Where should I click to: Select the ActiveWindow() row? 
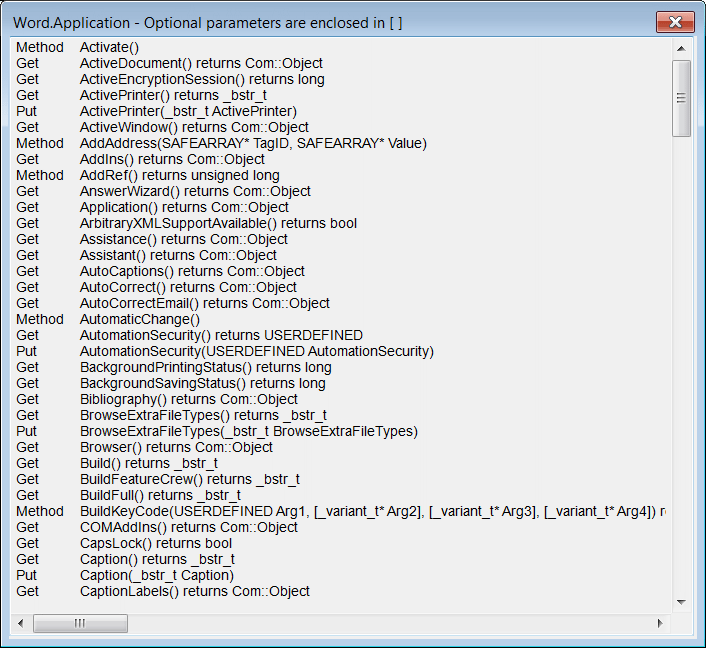click(x=341, y=127)
